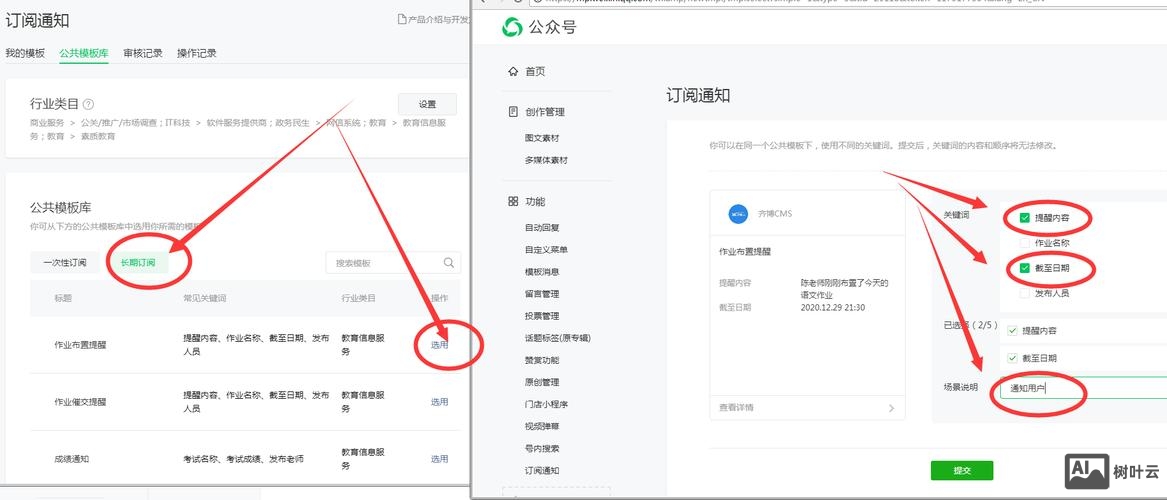Image resolution: width=1167 pixels, height=500 pixels.
Task: Check the 发布人员 keyword checkbox
Action: point(1026,293)
